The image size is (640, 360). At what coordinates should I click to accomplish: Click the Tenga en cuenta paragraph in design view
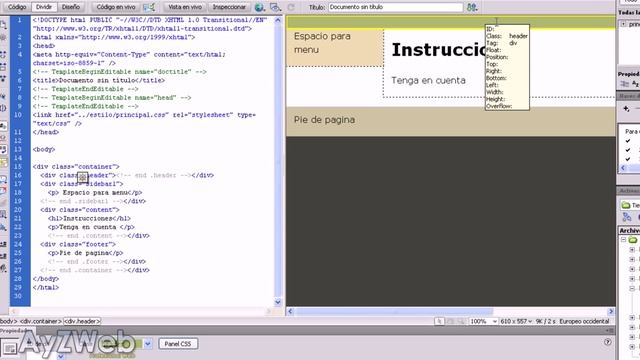[429, 80]
